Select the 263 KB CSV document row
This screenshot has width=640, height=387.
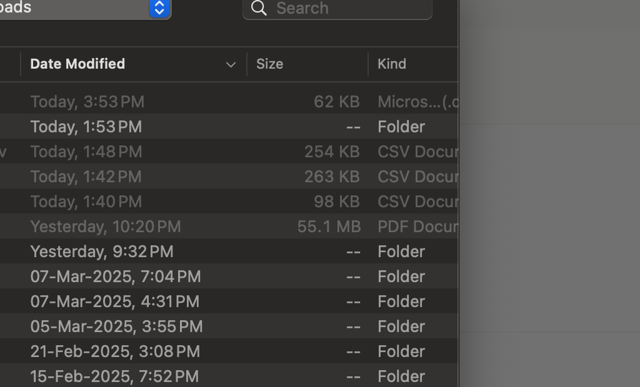[229, 176]
